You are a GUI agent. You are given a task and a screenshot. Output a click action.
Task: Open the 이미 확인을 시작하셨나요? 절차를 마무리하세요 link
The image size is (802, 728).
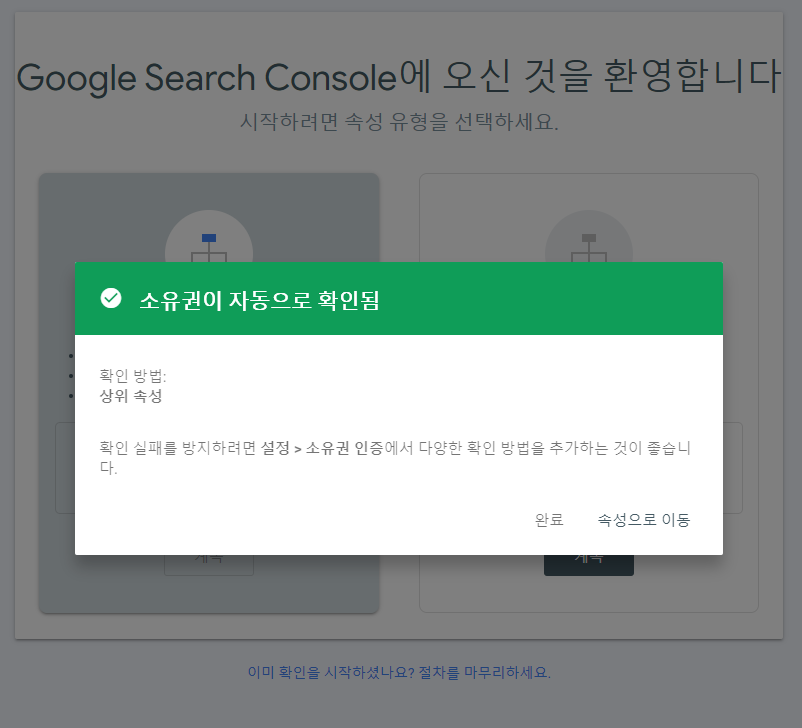click(399, 672)
